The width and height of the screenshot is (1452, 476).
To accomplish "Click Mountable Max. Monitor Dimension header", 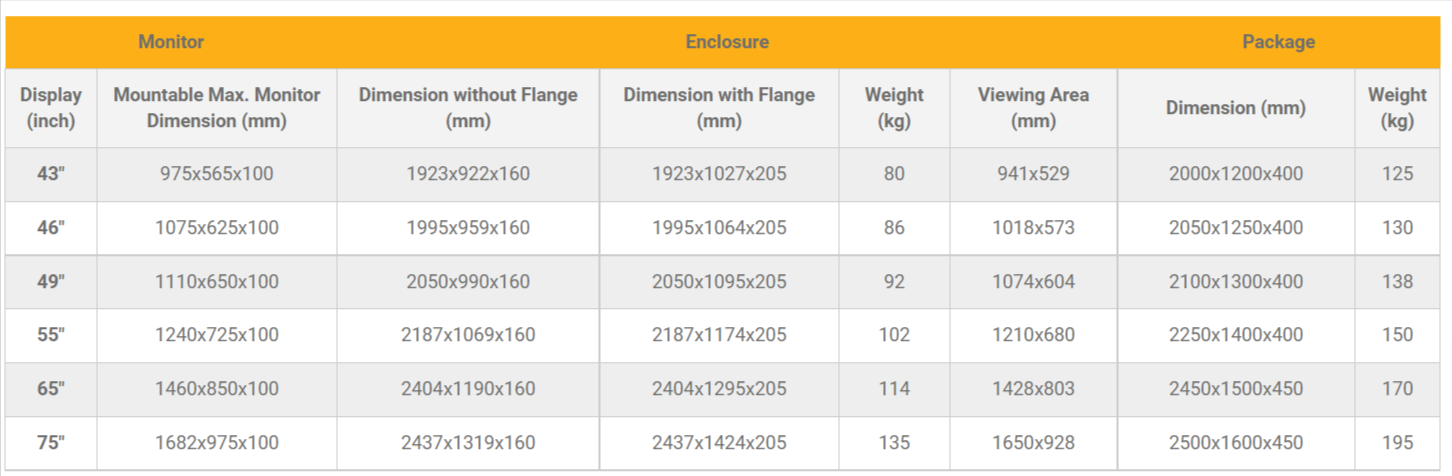I will tap(217, 108).
